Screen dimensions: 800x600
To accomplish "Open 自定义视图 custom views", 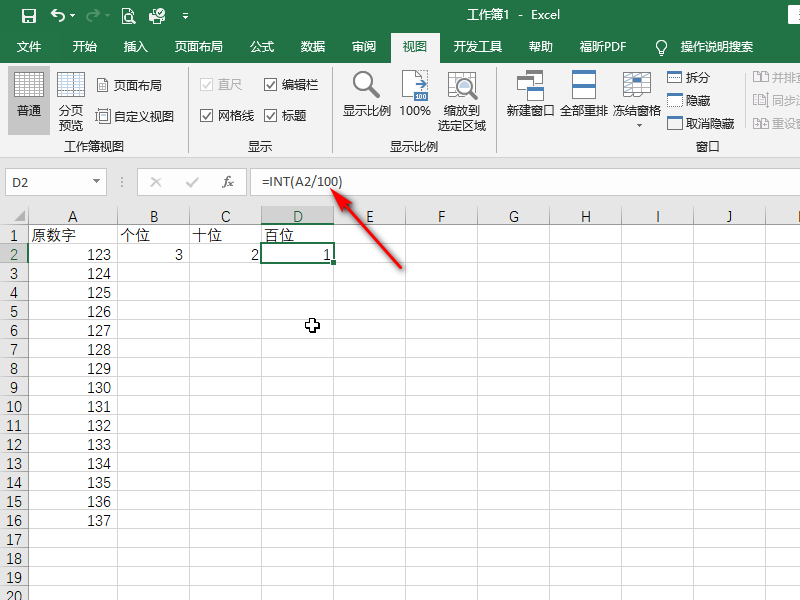I will [x=135, y=116].
